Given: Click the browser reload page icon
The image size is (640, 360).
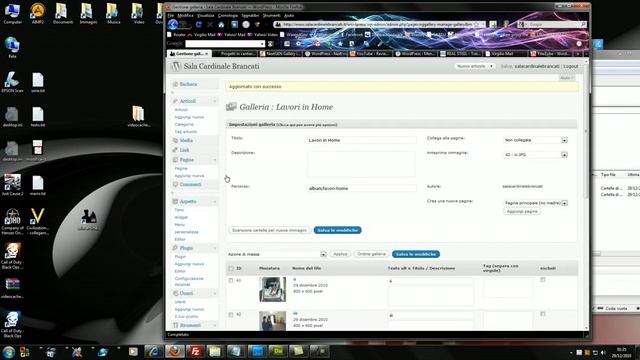Looking at the screenshot, I should tap(198, 24).
